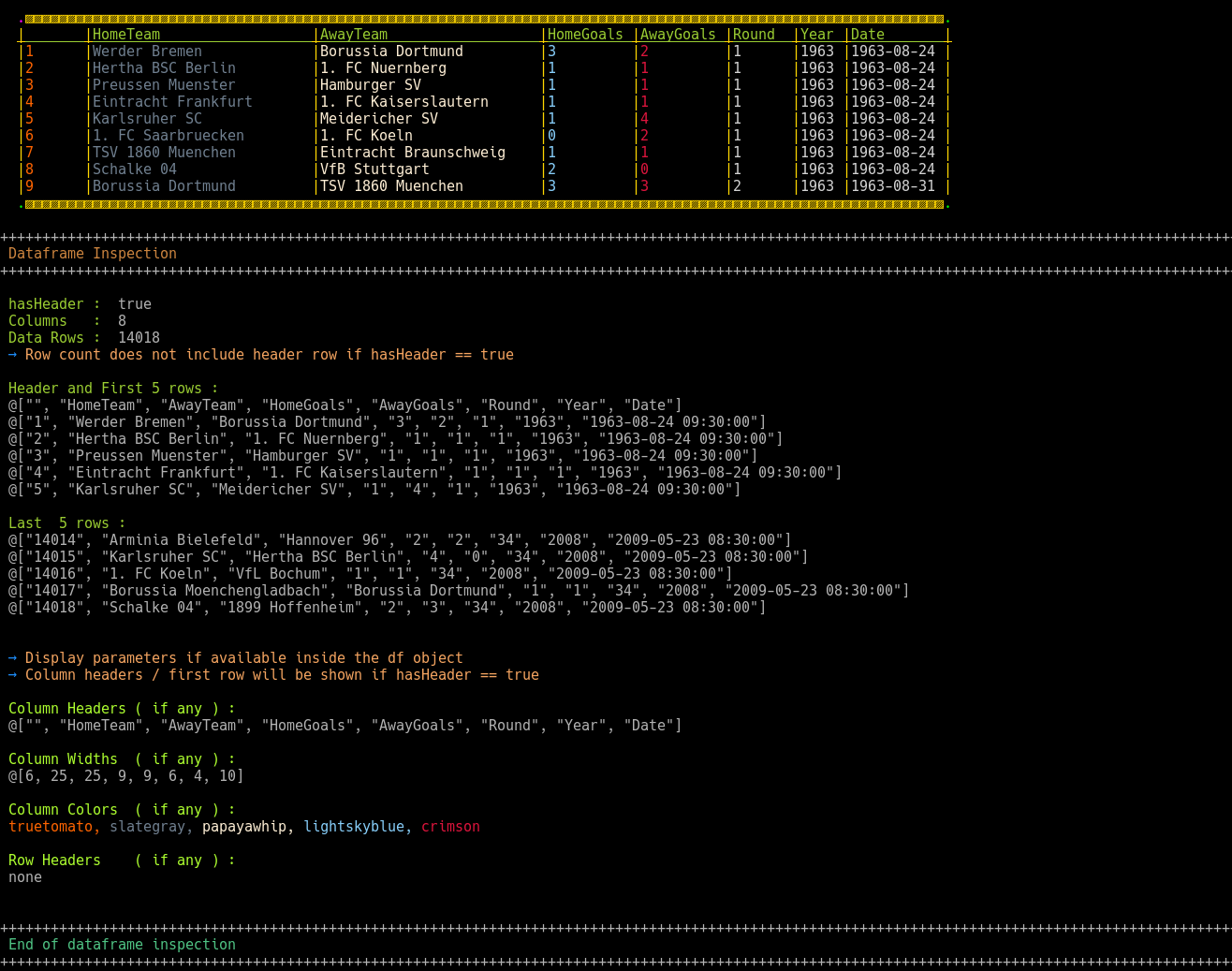Select the 1. FC Saarbruecken cell
1232x971 pixels.
click(169, 136)
